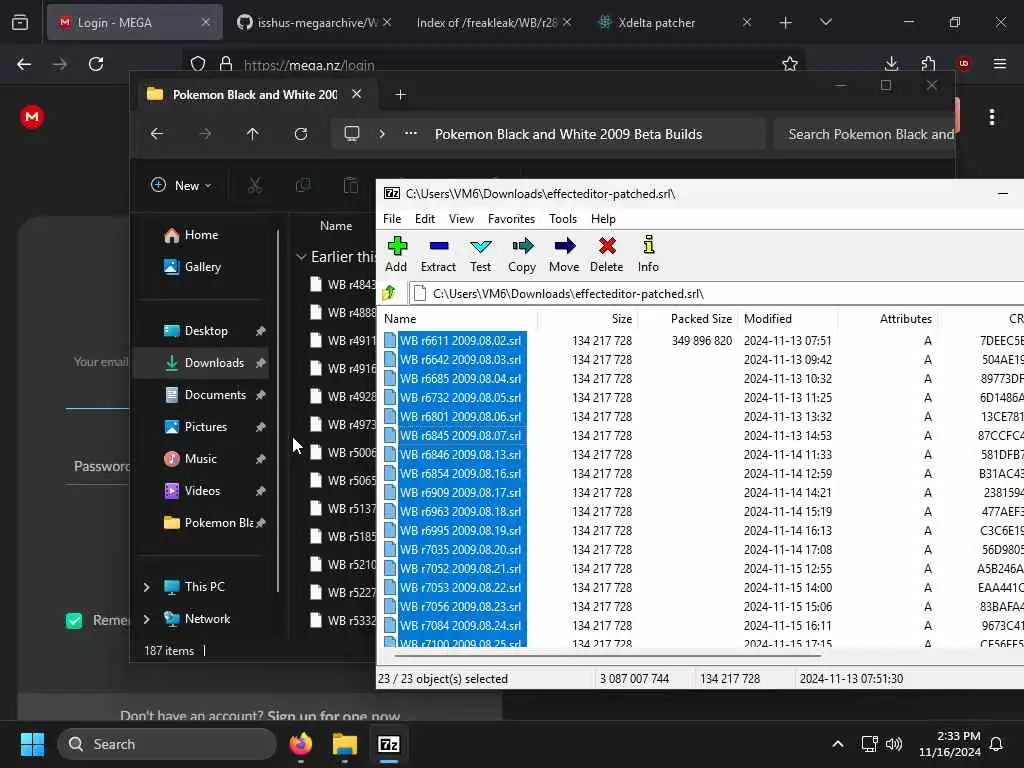Expand Network in sidebar tree
This screenshot has height=768, width=1024.
(147, 619)
